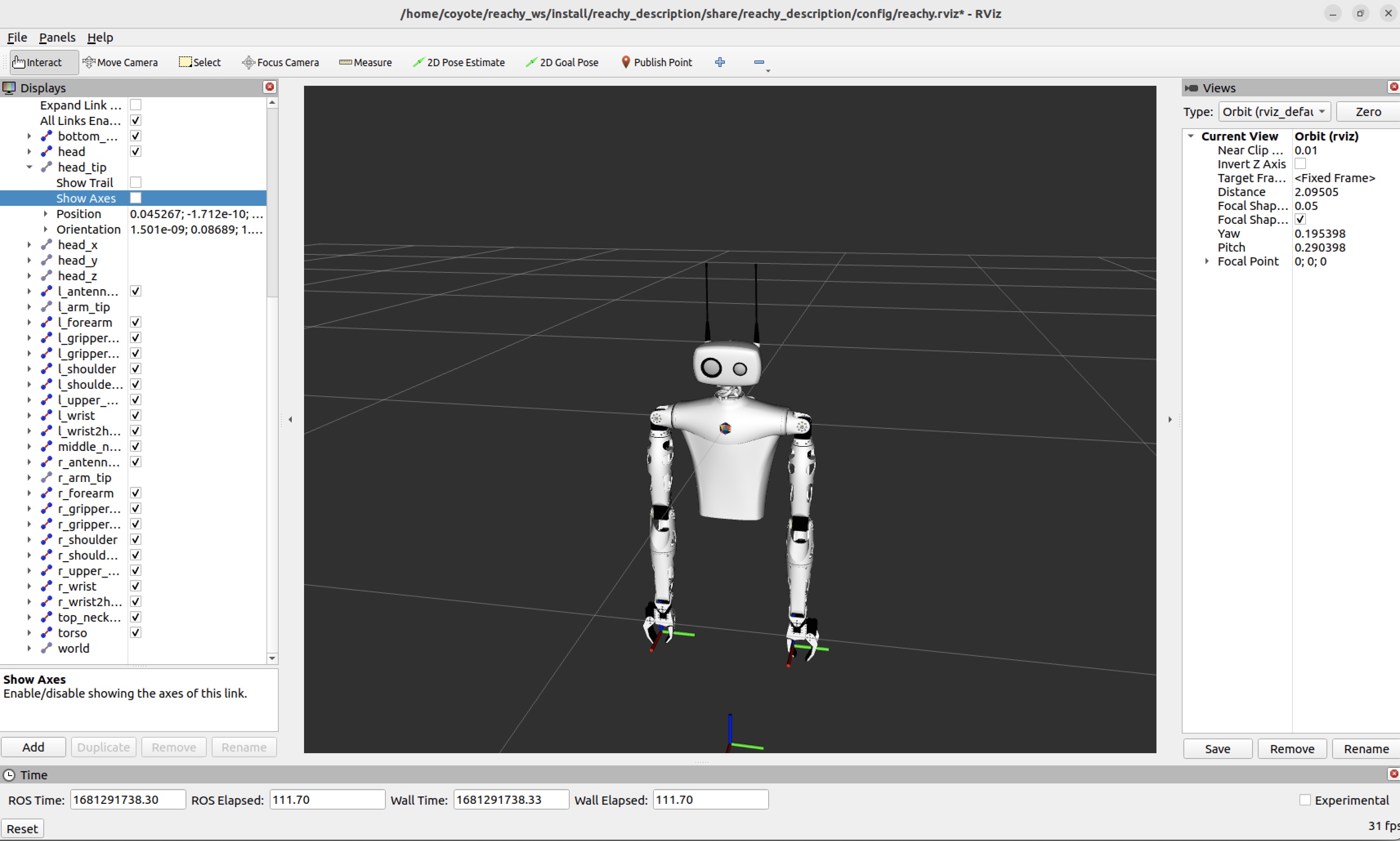Close the Displays panel
This screenshot has height=841, width=1400.
pyautogui.click(x=270, y=87)
